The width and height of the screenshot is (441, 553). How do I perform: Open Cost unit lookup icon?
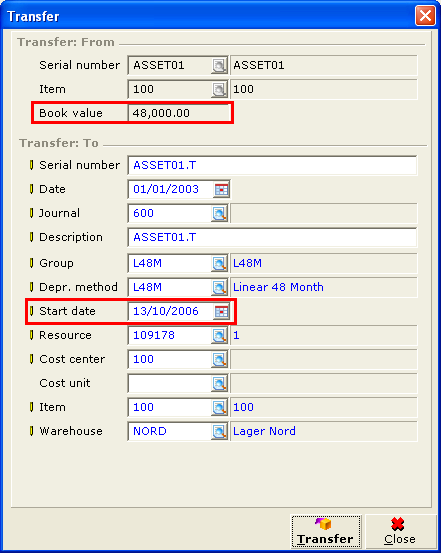click(x=219, y=384)
